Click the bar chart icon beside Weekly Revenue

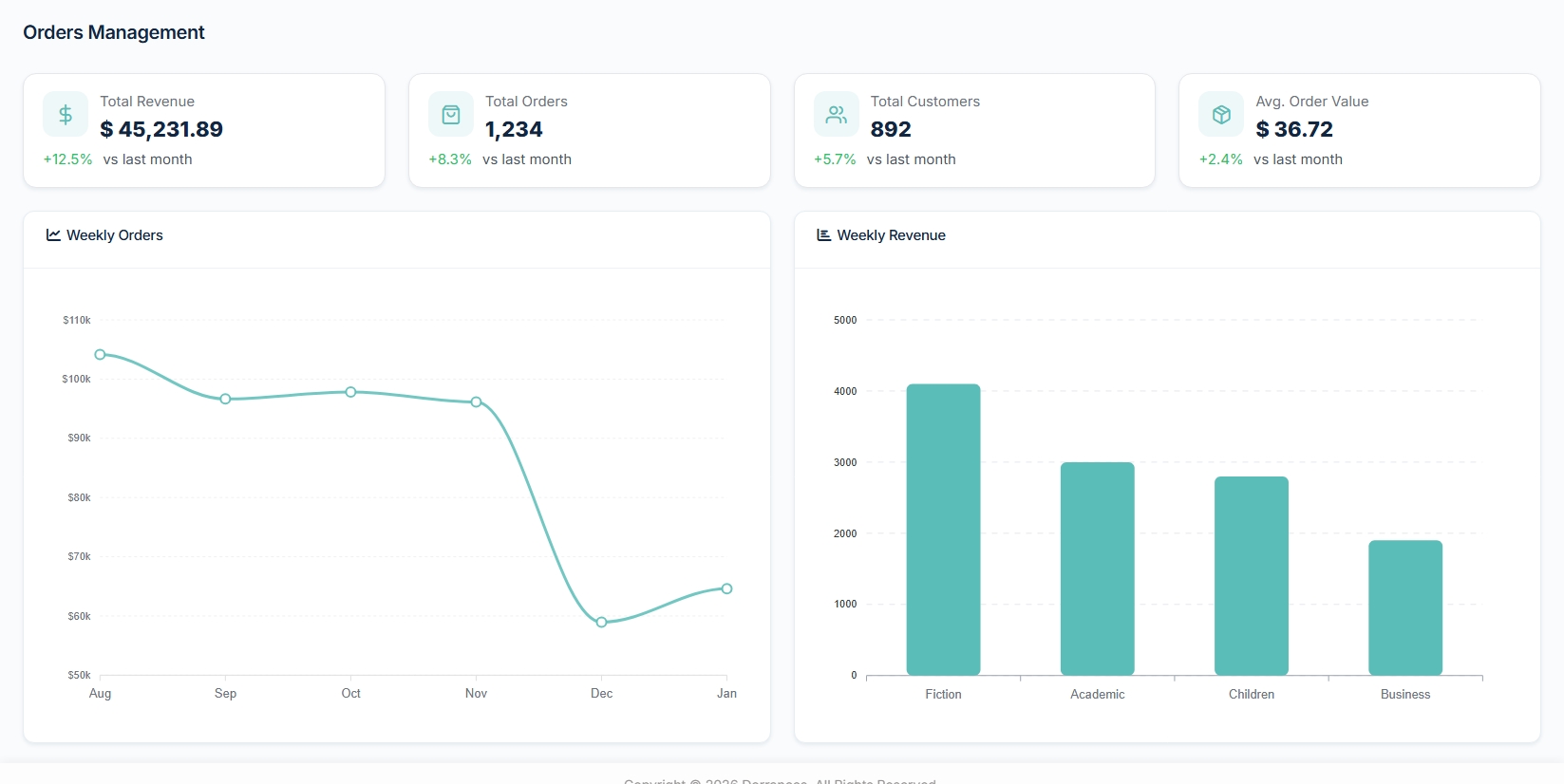pyautogui.click(x=823, y=235)
